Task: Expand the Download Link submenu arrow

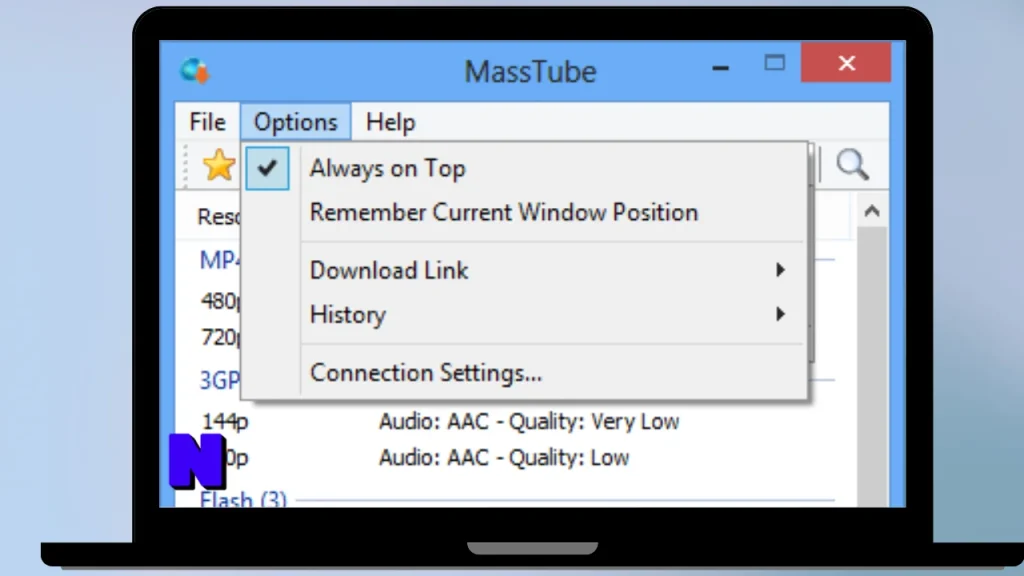Action: (780, 270)
